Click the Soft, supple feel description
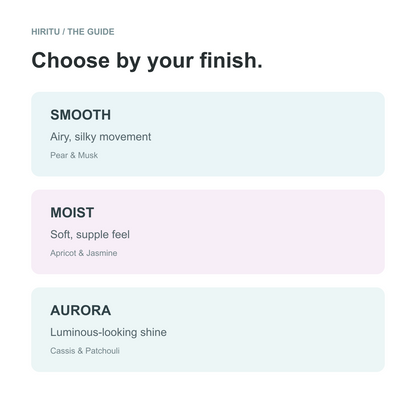The image size is (416, 416). [90, 234]
